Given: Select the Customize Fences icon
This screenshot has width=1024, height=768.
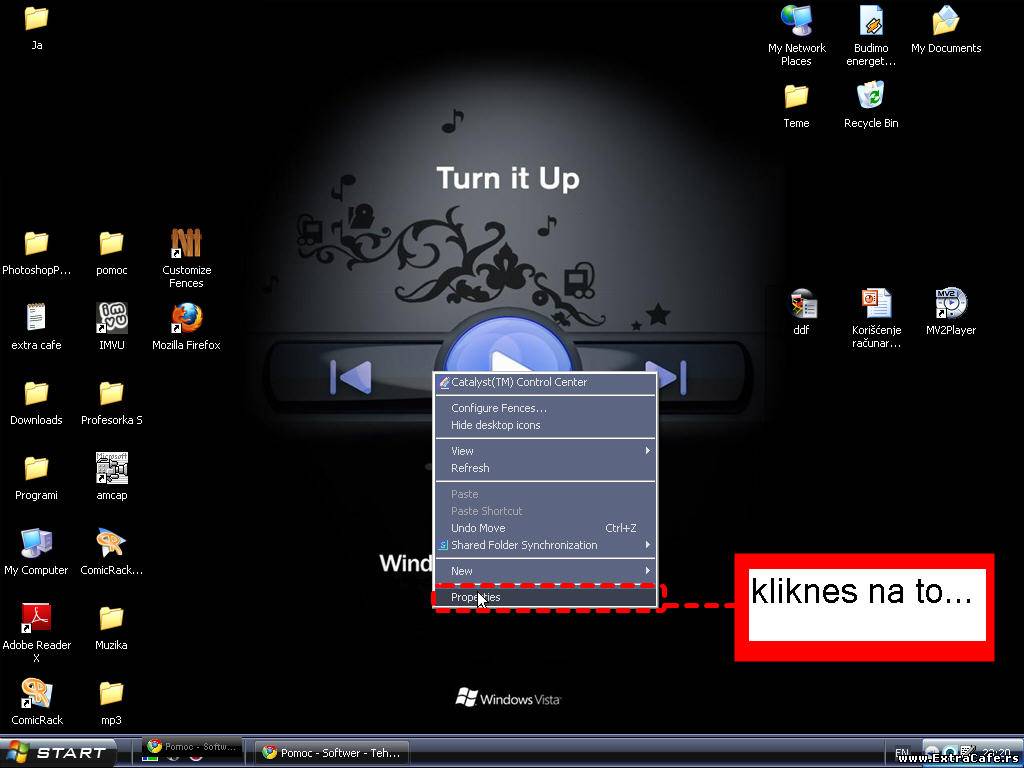Looking at the screenshot, I should coord(186,244).
